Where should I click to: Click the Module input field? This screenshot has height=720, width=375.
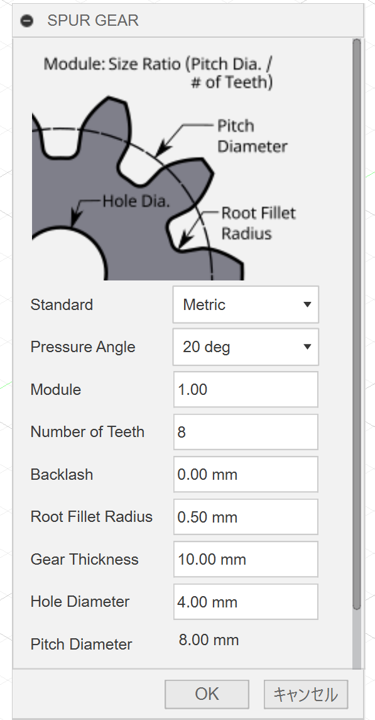coord(246,389)
